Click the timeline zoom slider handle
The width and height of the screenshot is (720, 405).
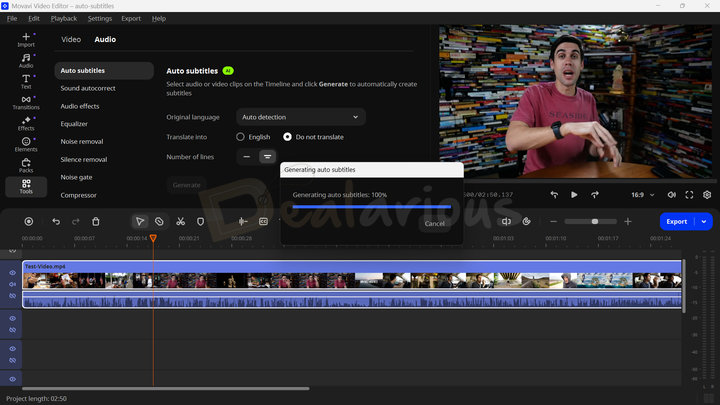(x=595, y=221)
